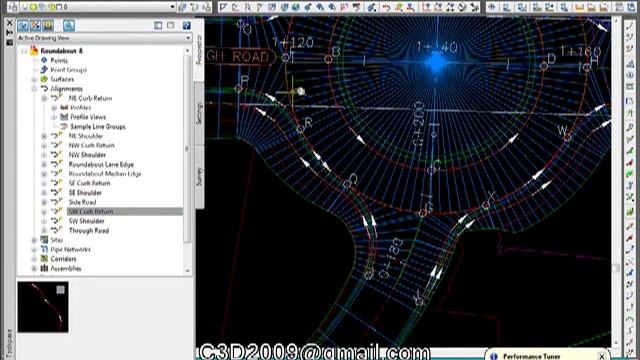
Task: Toggle the item preview pane icon left of help
Action: click(158, 25)
